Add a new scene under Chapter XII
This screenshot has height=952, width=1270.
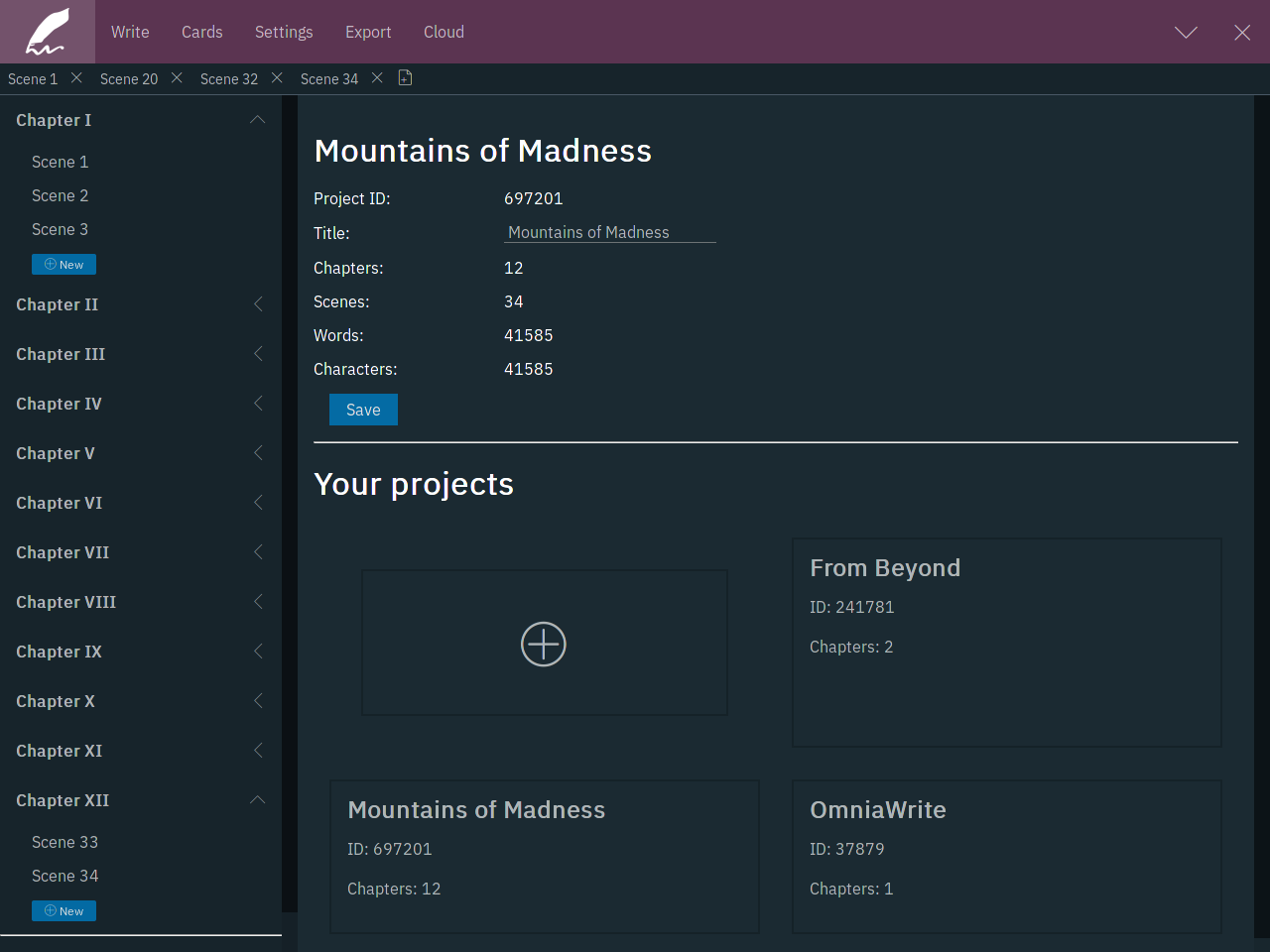click(x=63, y=911)
